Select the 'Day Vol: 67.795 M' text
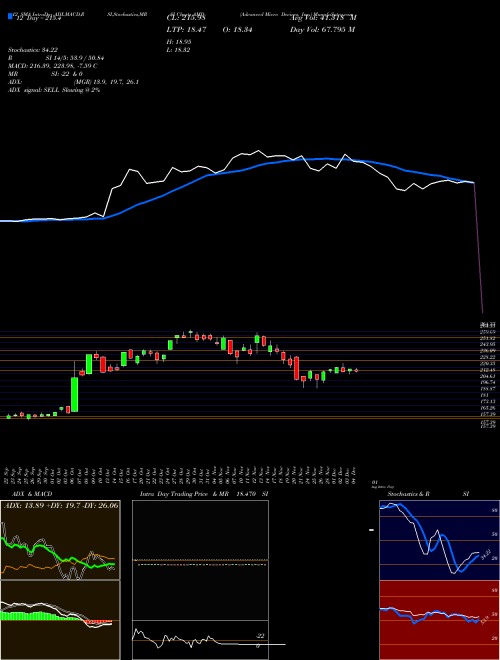This screenshot has height=660, width=500. click(x=323, y=30)
